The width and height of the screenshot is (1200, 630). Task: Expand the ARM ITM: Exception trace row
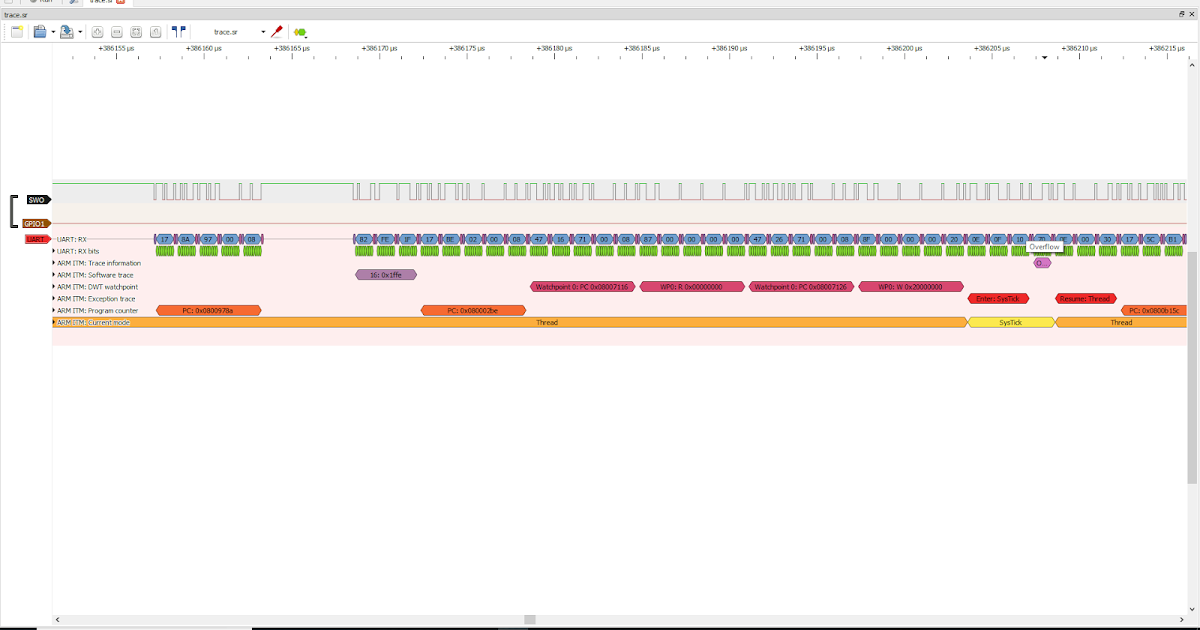coord(54,299)
